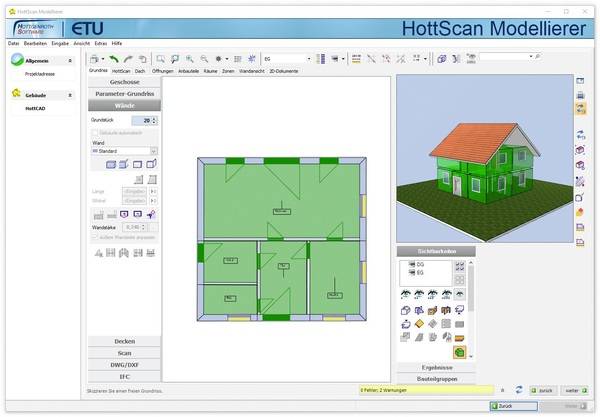Expand the Decken panel section

click(x=124, y=341)
